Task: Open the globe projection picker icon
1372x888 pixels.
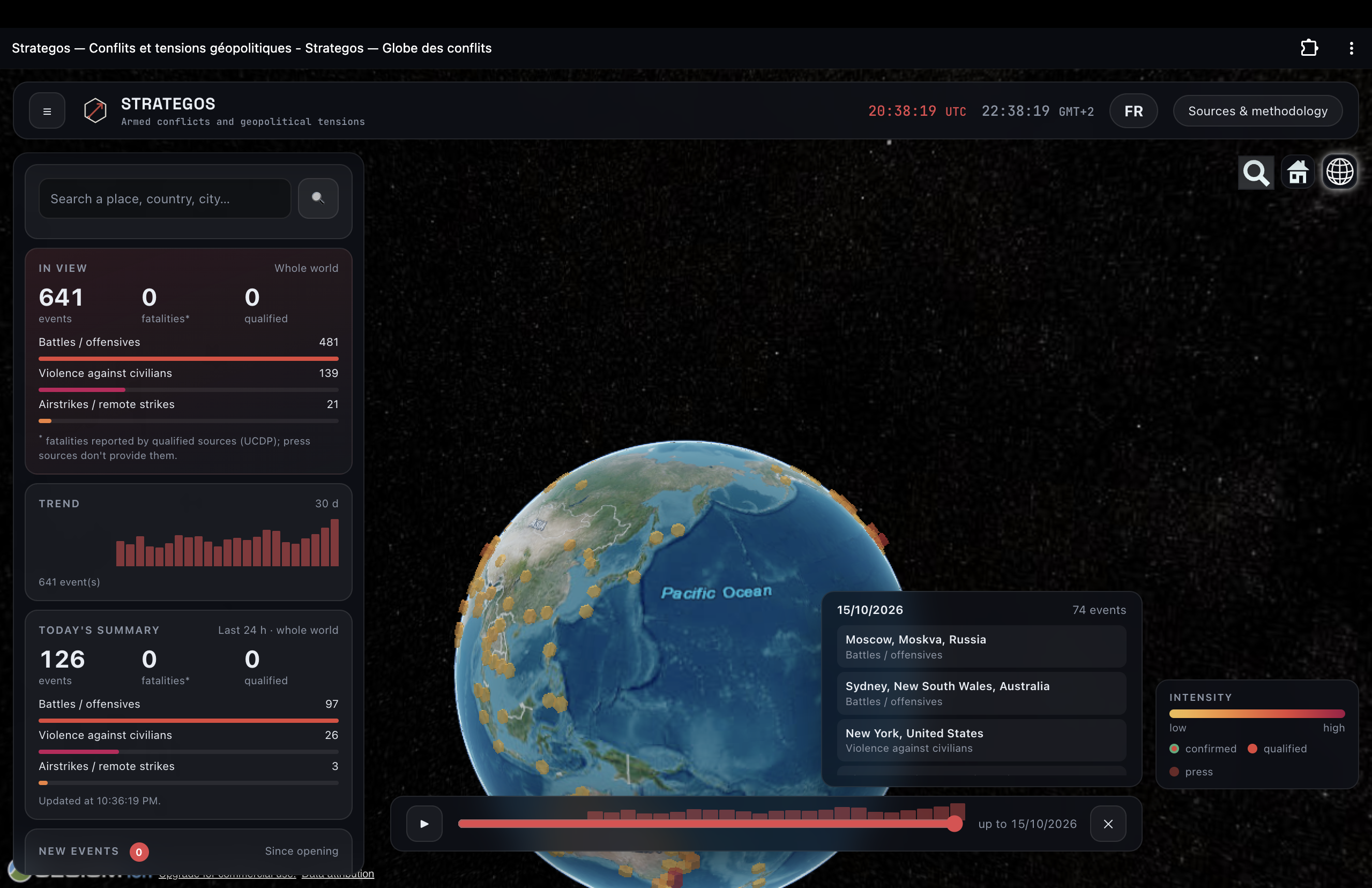Action: (1340, 172)
